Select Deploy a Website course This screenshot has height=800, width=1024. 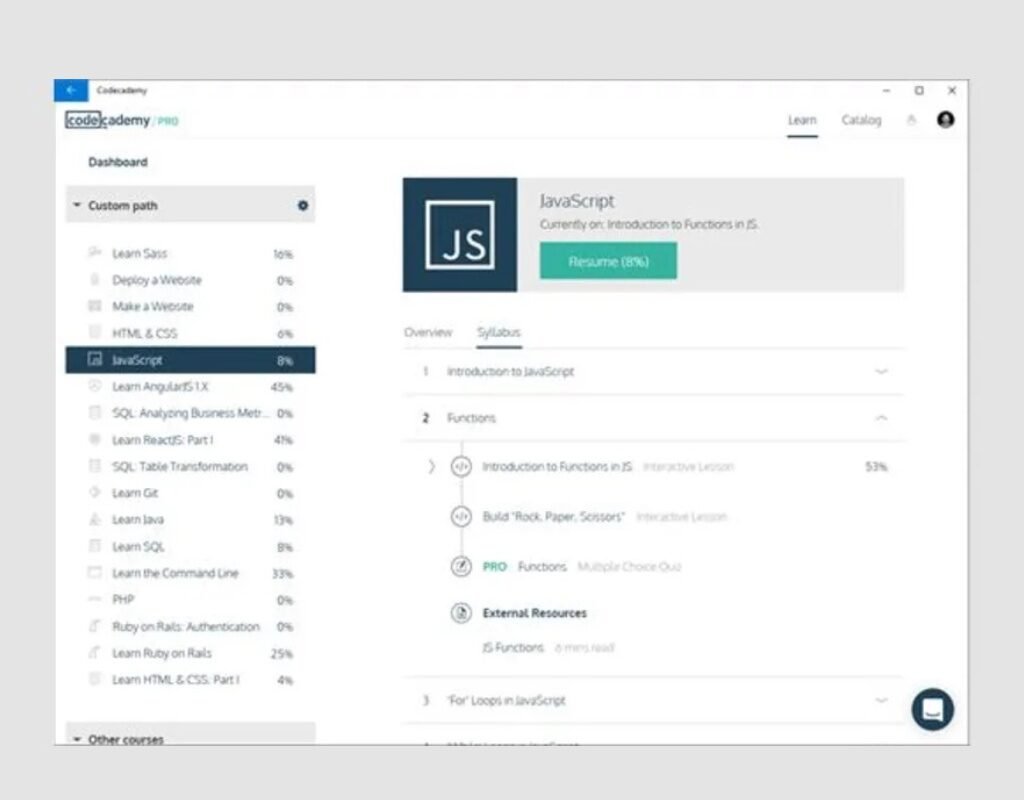pyautogui.click(x=190, y=280)
